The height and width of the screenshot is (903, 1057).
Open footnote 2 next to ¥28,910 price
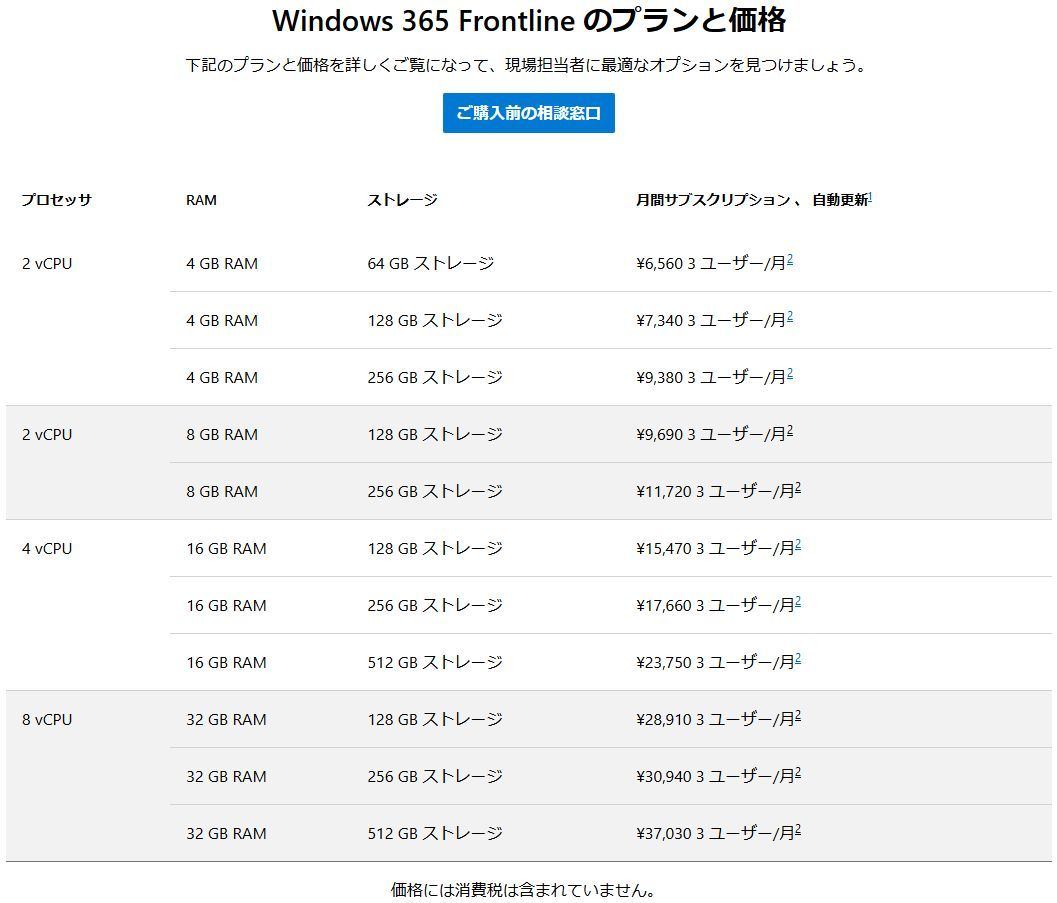click(x=797, y=716)
